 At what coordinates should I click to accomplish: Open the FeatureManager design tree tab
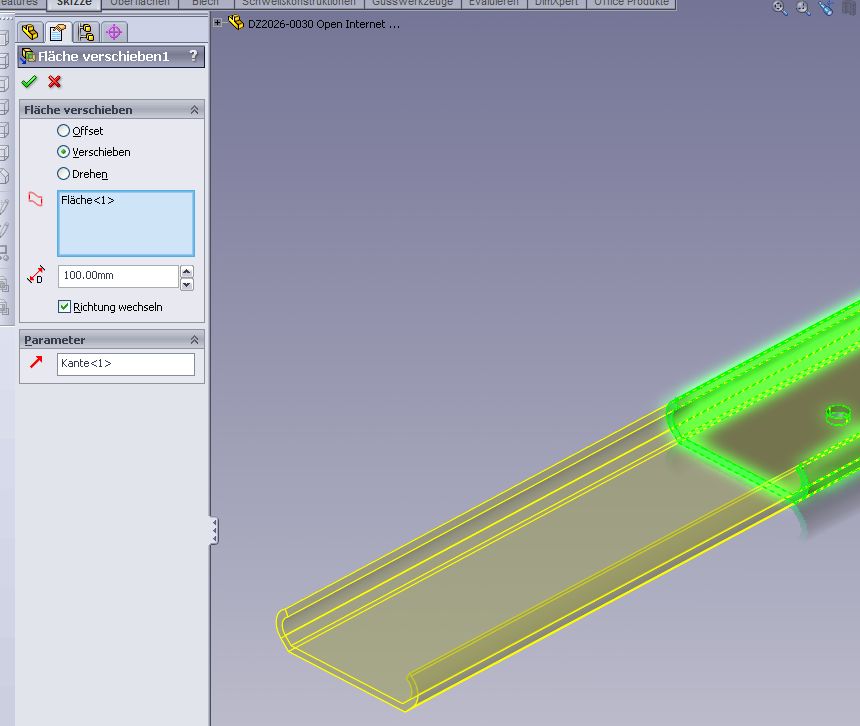tap(30, 32)
